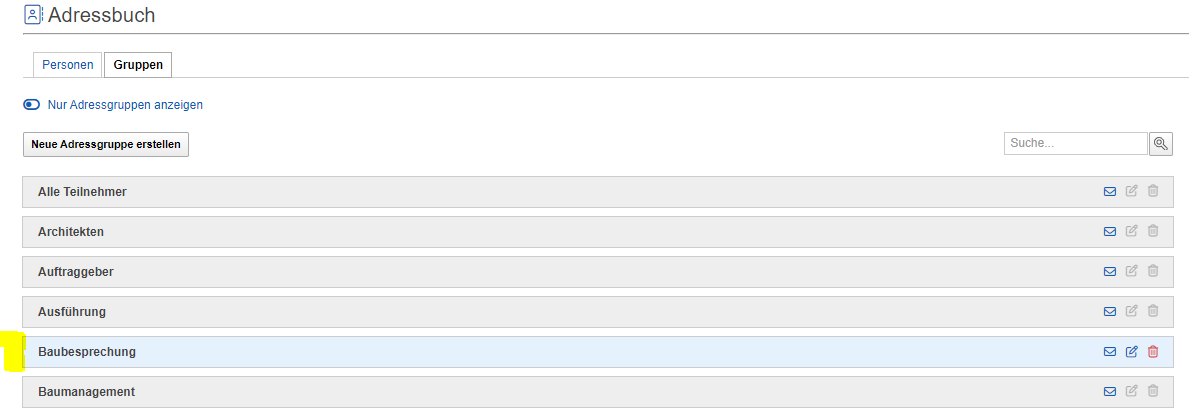This screenshot has height=415, width=1189.
Task: Select the Gruppen tab
Action: click(138, 65)
